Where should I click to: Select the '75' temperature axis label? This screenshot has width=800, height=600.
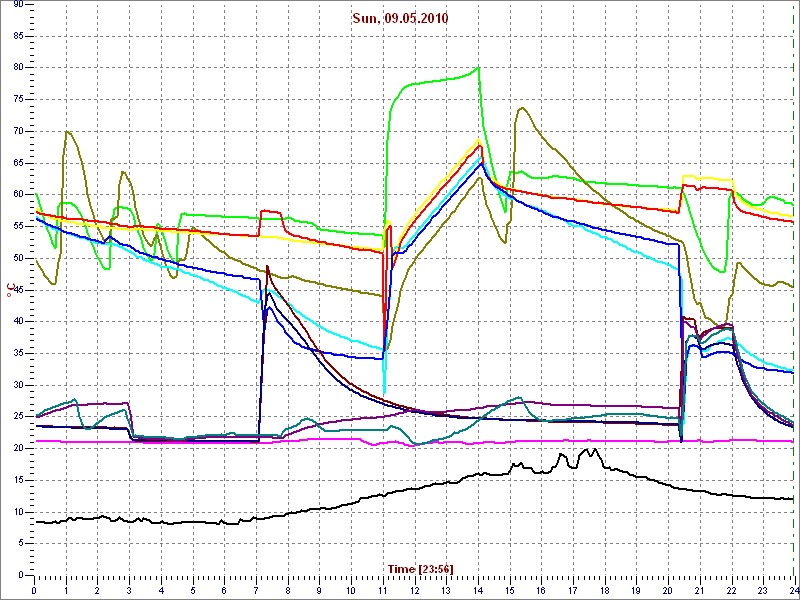tap(18, 100)
